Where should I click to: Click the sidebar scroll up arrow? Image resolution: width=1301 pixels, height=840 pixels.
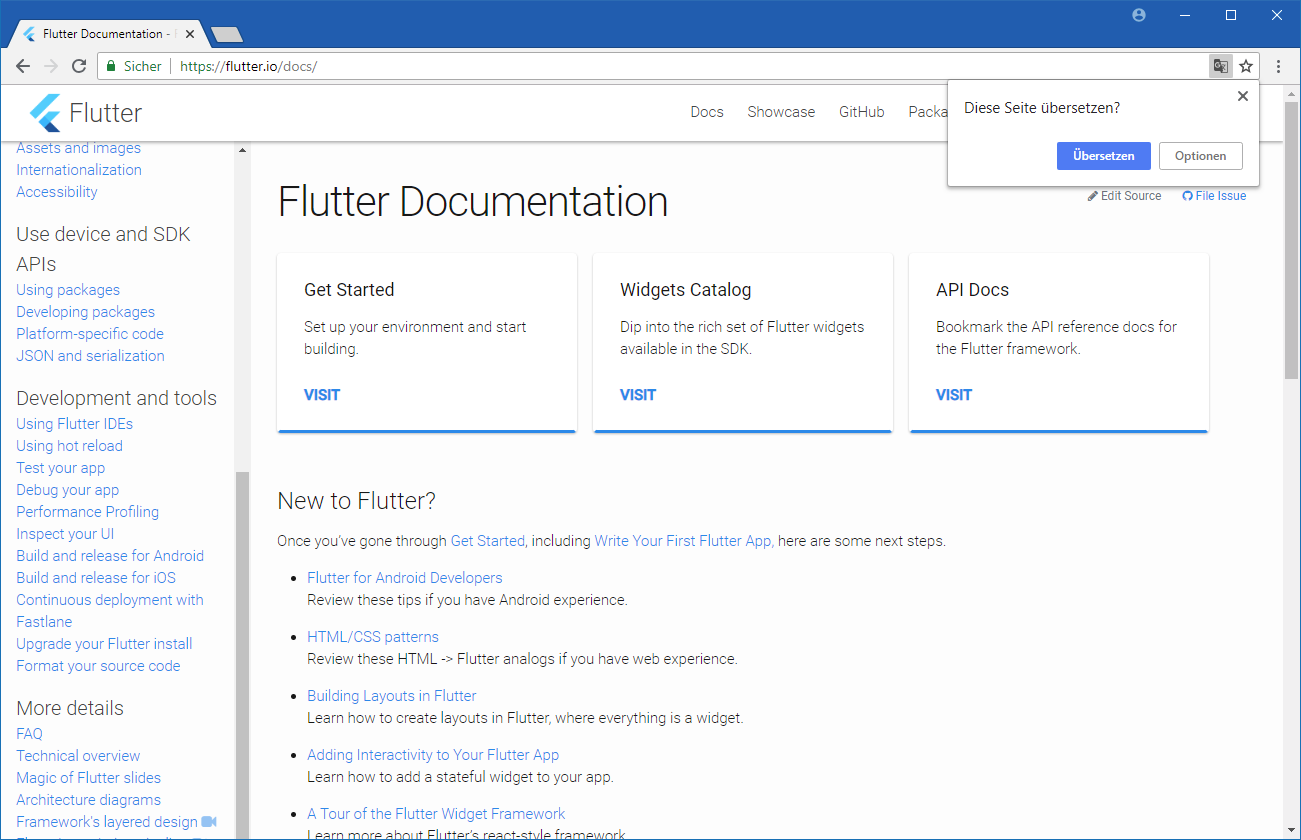(242, 150)
